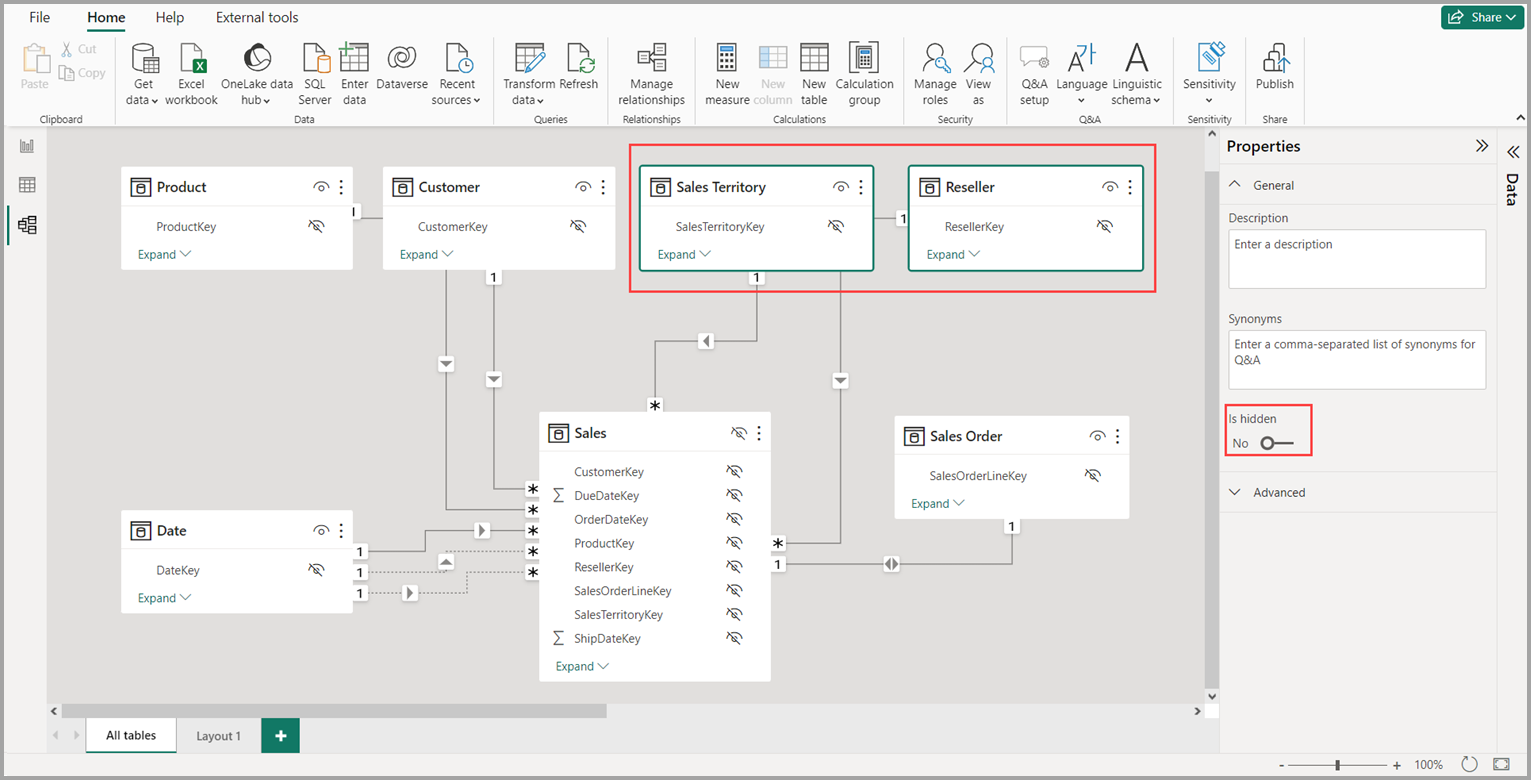Hide the ProductKey column in Product table

click(317, 226)
